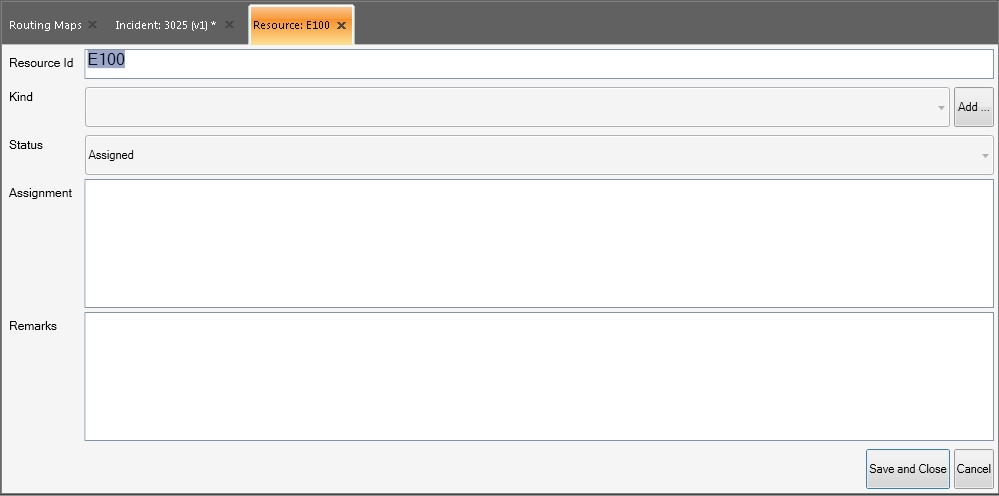The height and width of the screenshot is (496, 999).
Task: Click the Resource Id field containing E100
Action: pyautogui.click(x=539, y=64)
